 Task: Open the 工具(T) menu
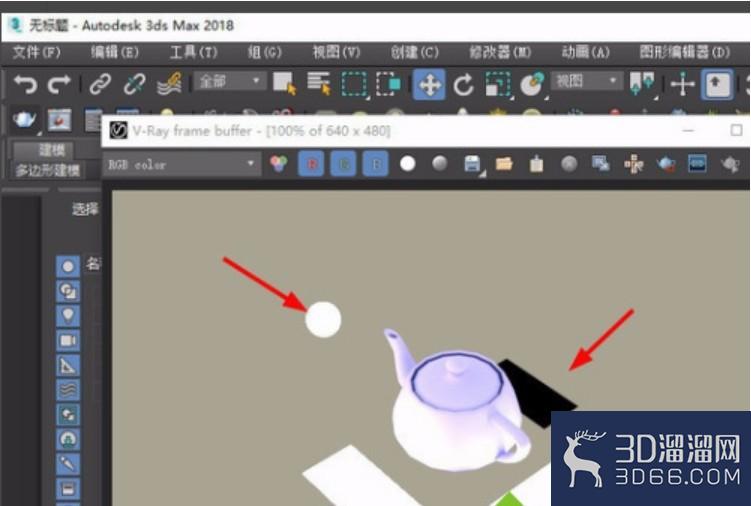193,52
